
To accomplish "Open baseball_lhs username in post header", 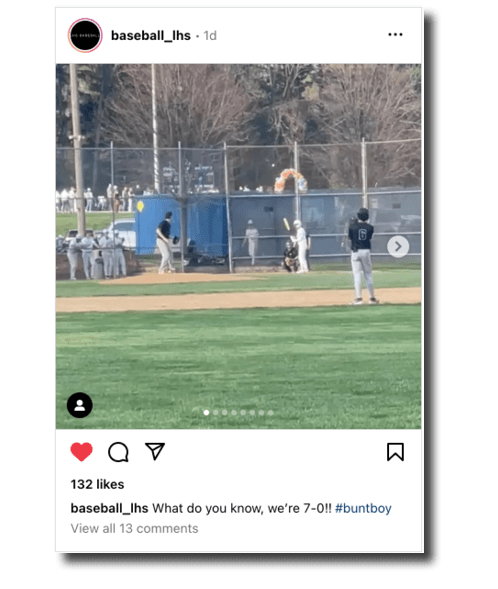I will [151, 36].
